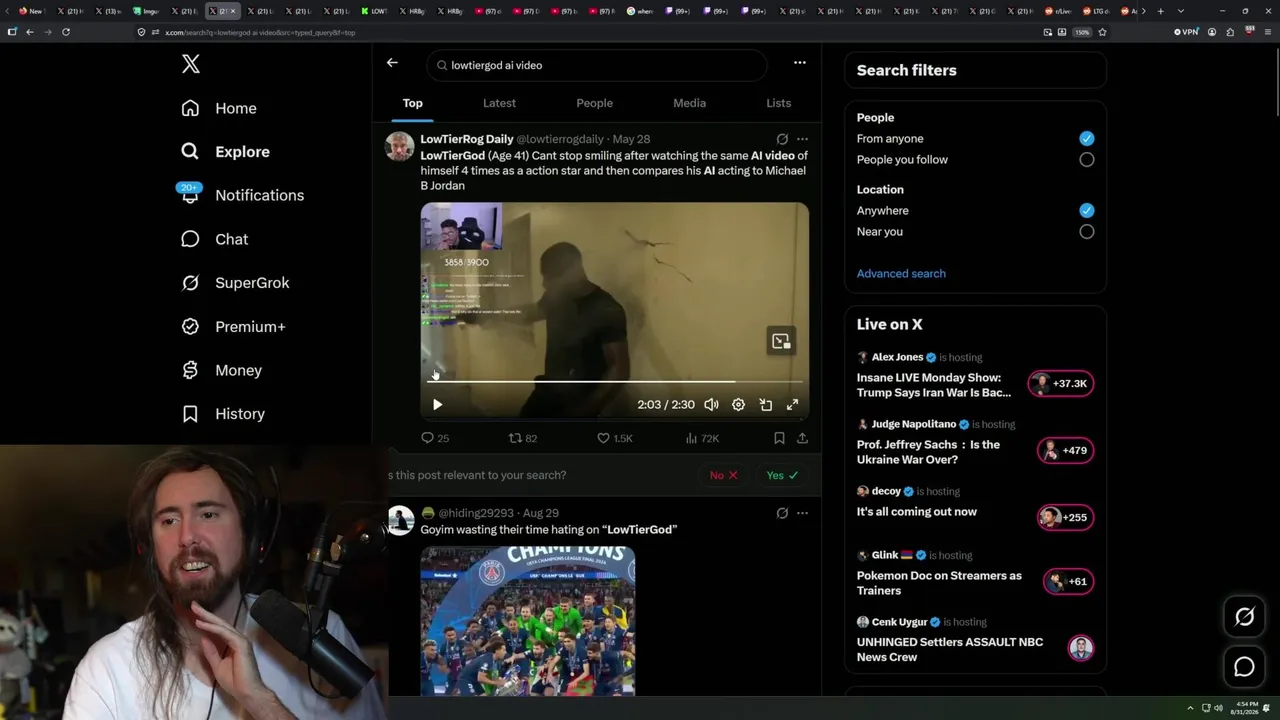Open the taskbar clock showing 4:54 PM
1280x720 pixels.
coord(1243,708)
